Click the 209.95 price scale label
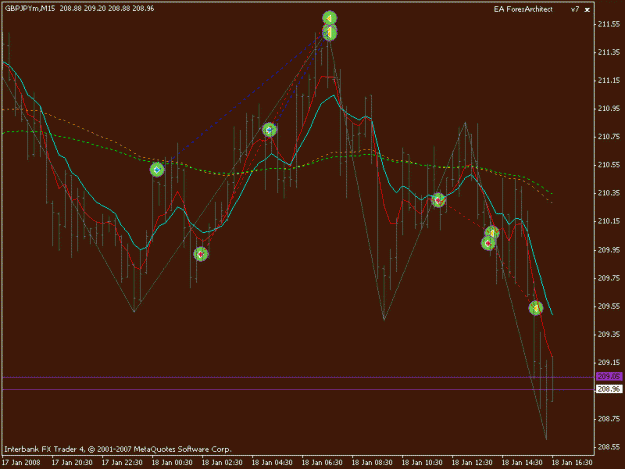 (609, 249)
